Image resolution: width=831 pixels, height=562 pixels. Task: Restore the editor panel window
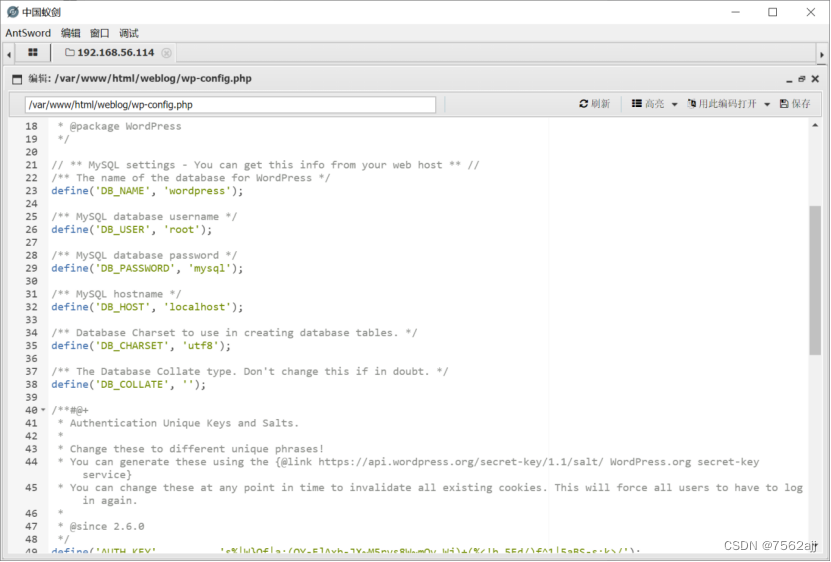[x=802, y=79]
